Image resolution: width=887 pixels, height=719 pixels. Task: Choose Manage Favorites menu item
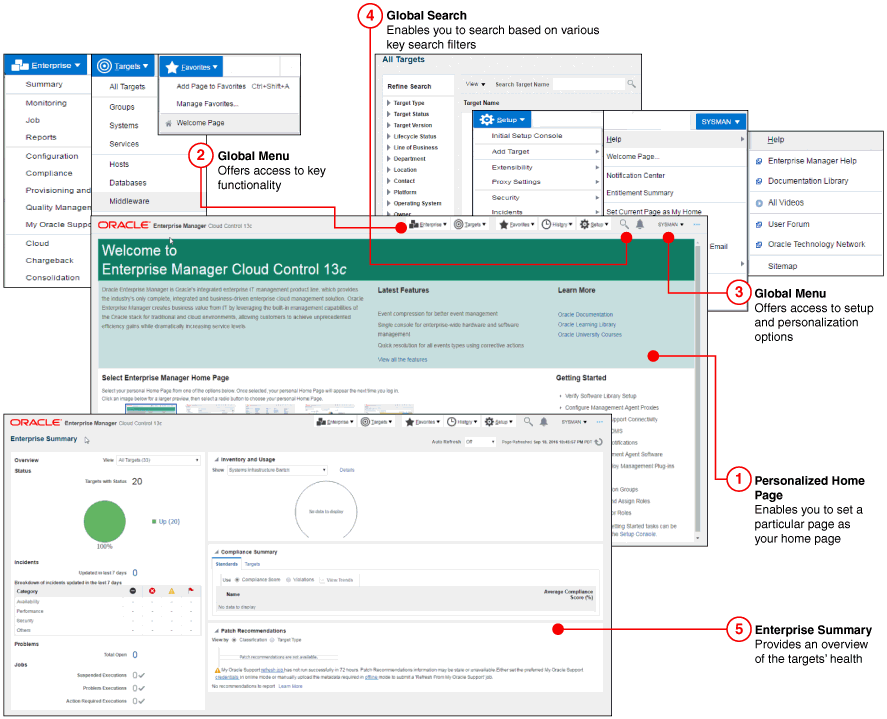click(207, 104)
